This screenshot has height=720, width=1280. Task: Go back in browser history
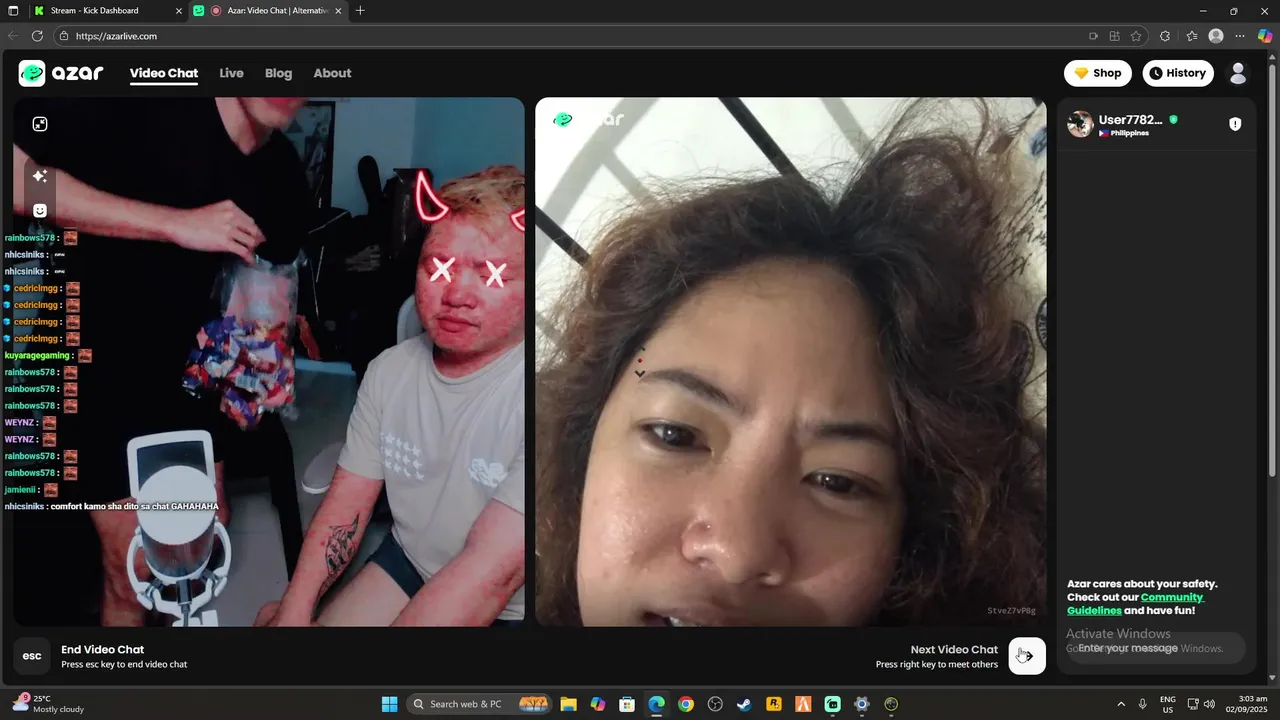pos(13,36)
